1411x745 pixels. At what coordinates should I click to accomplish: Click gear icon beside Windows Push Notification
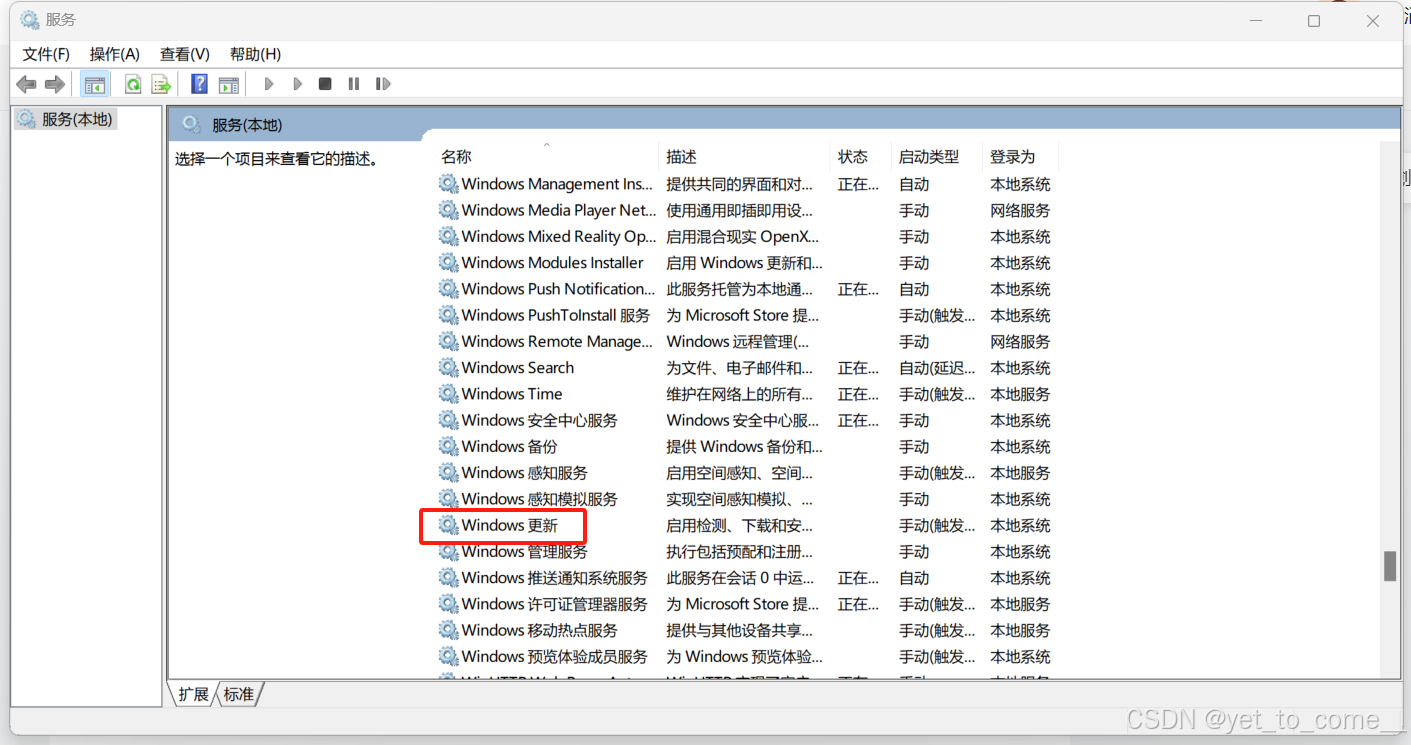coord(448,289)
